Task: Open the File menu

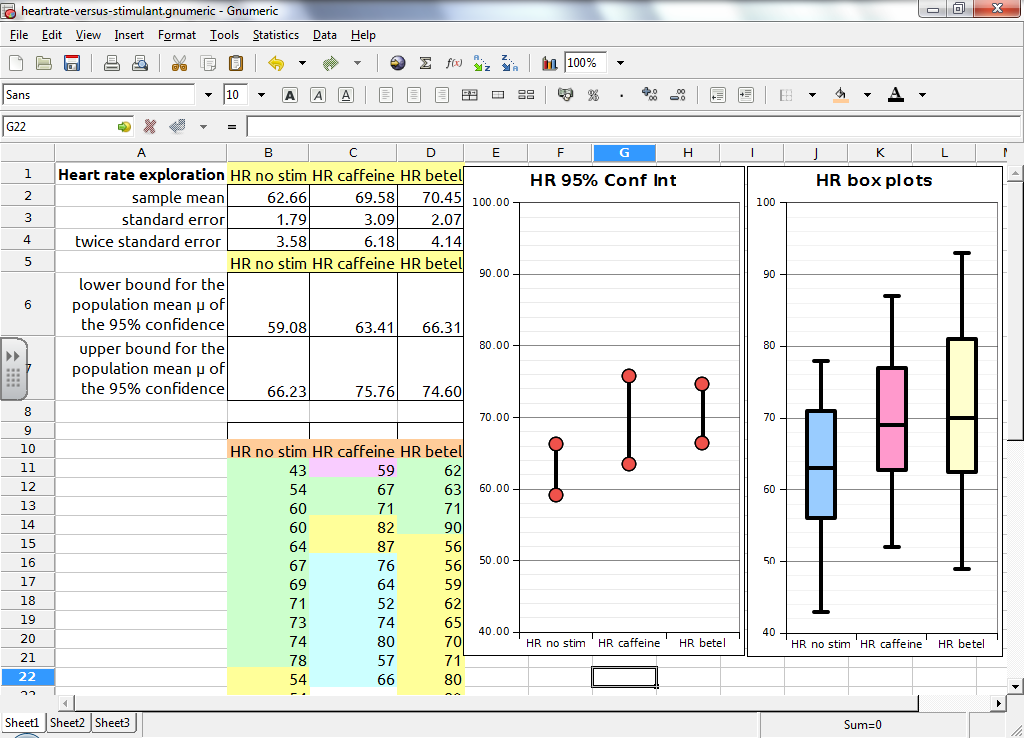Action: coord(19,35)
